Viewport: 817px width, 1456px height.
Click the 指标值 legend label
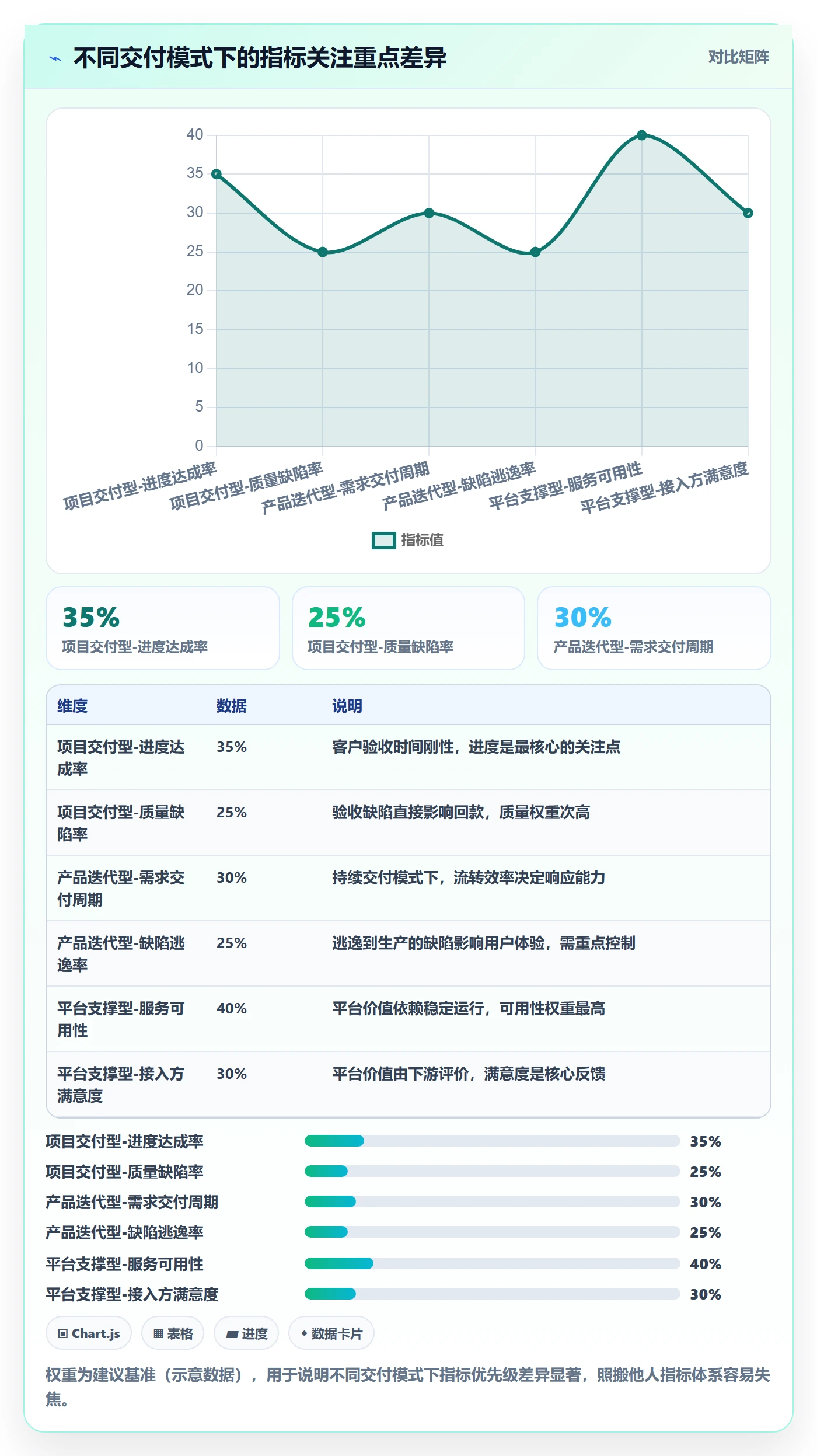[x=423, y=541]
